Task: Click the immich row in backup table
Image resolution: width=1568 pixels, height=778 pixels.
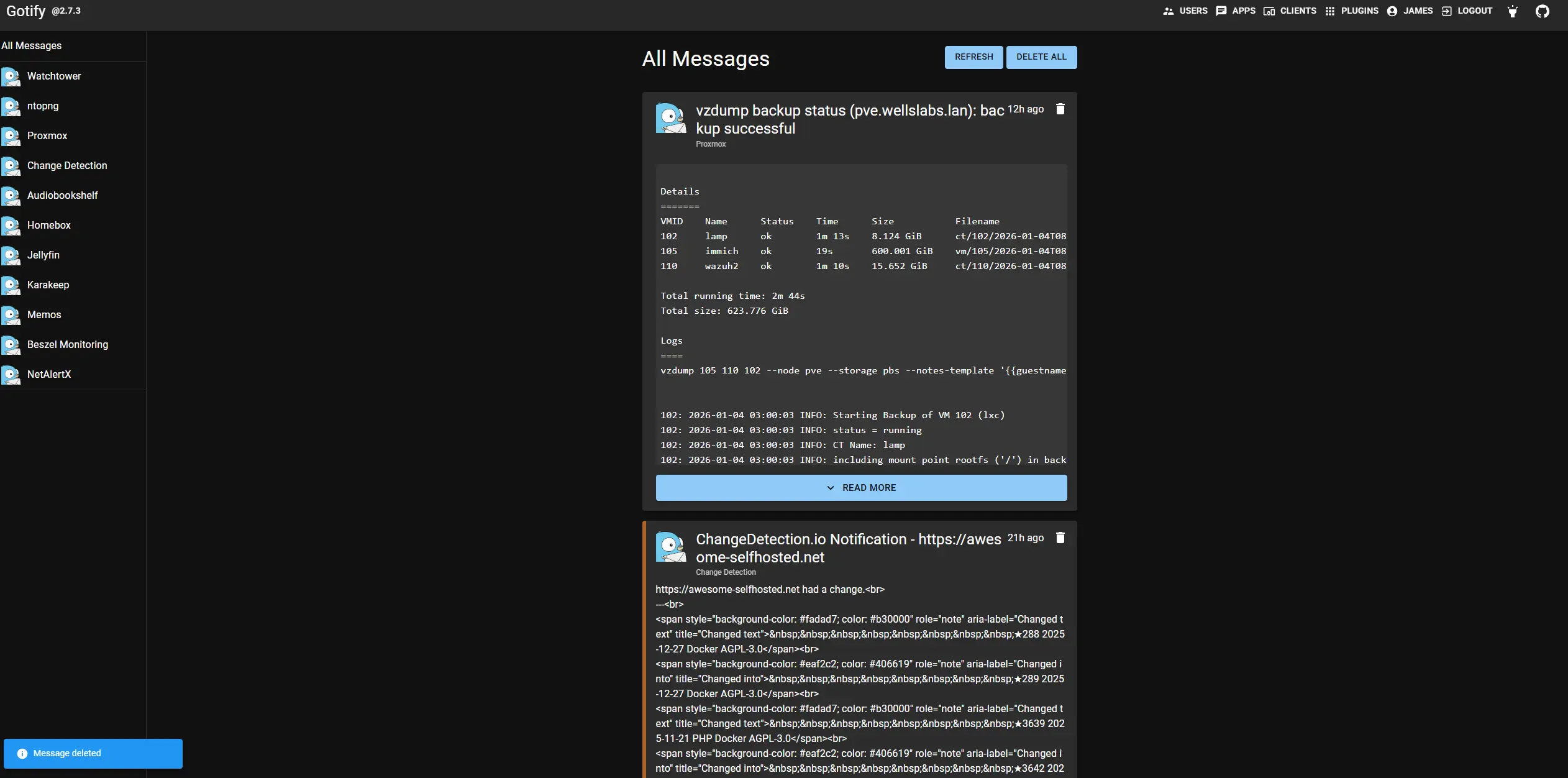Action: [863, 252]
